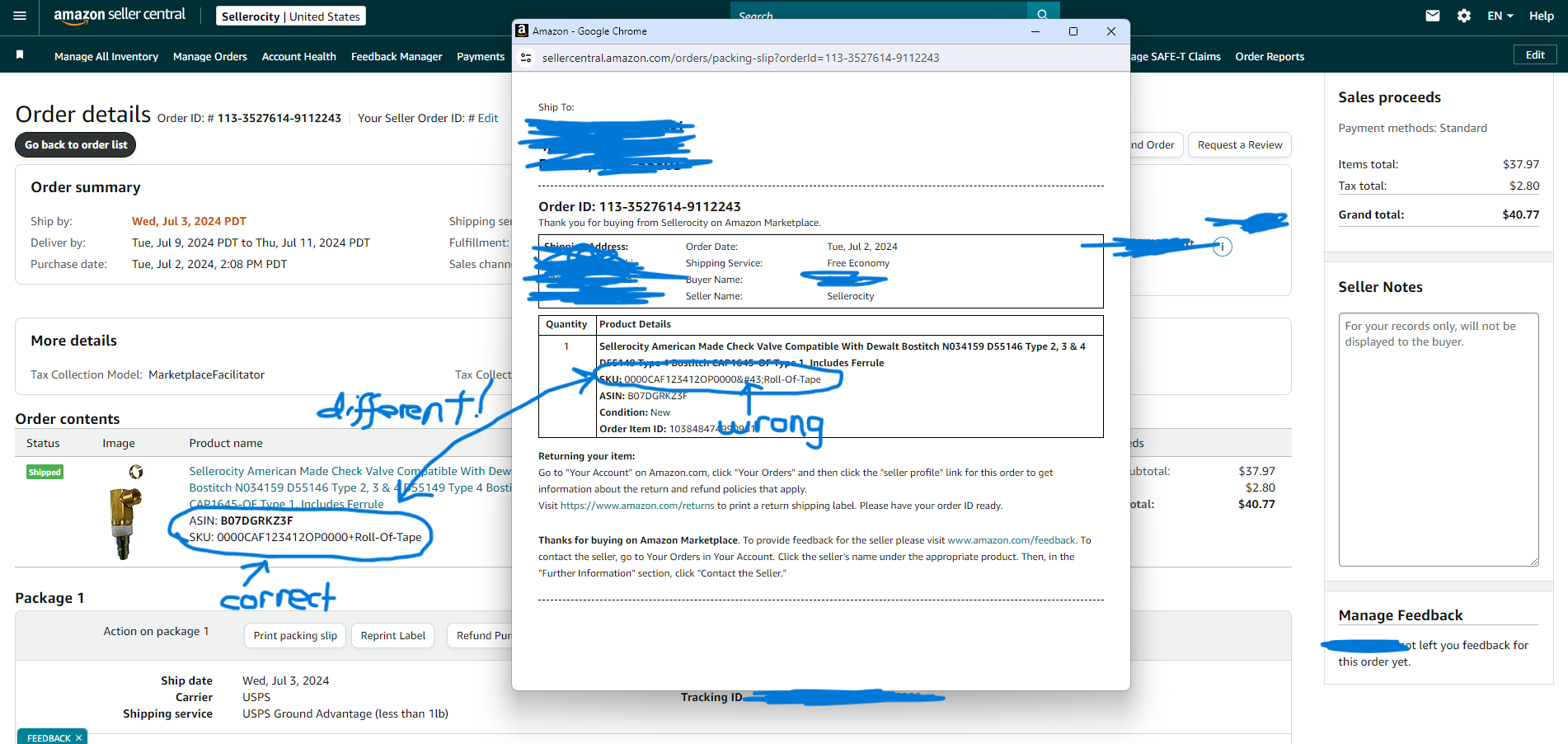Image resolution: width=1568 pixels, height=744 pixels.
Task: Click the site info icon in popup address bar
Action: [526, 58]
